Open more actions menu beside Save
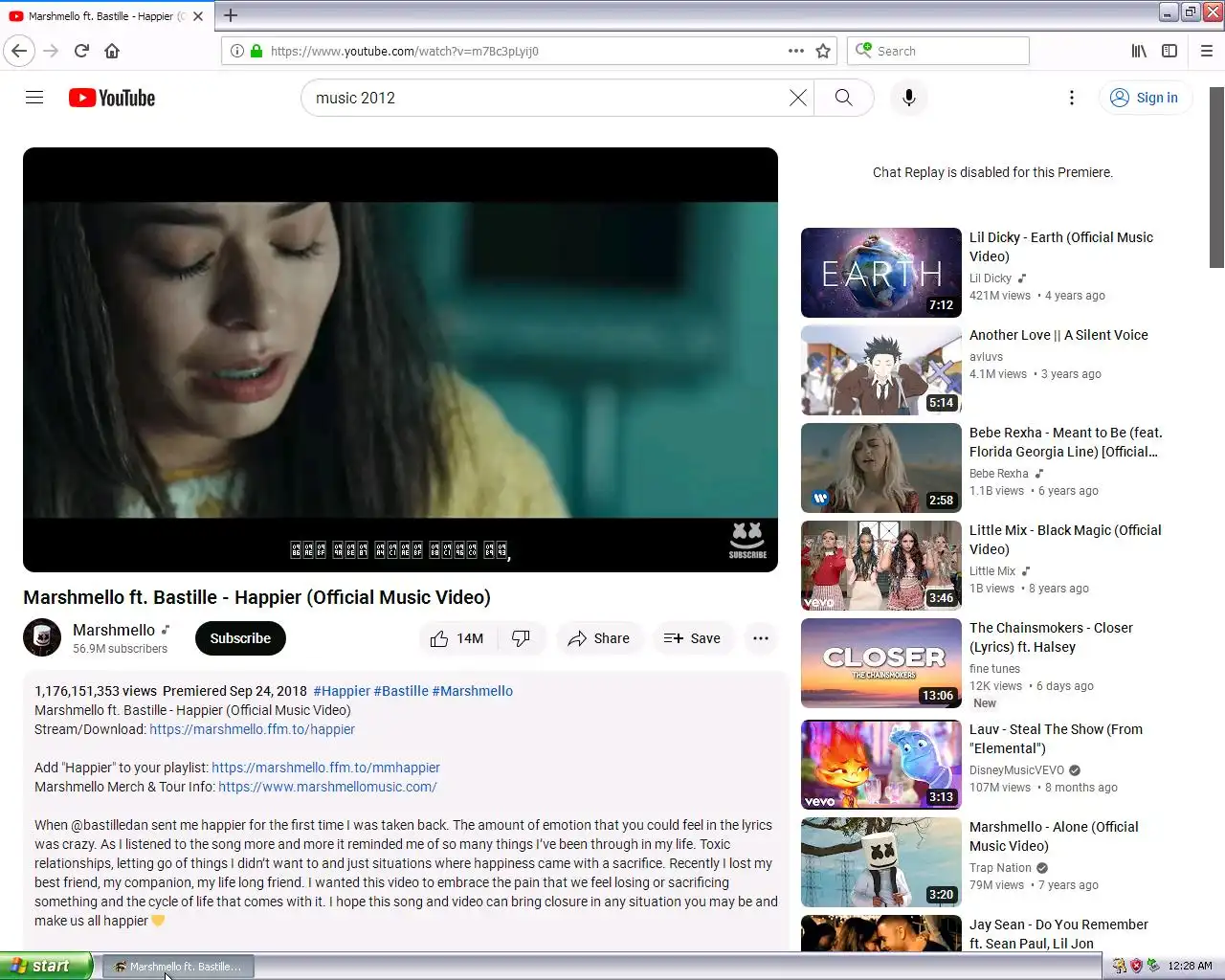 [761, 638]
